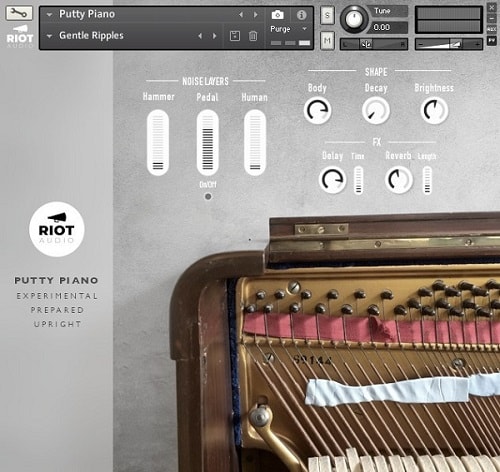500x472 pixels.
Task: Expand the Putty Piano instrument dropdown
Action: [49, 15]
